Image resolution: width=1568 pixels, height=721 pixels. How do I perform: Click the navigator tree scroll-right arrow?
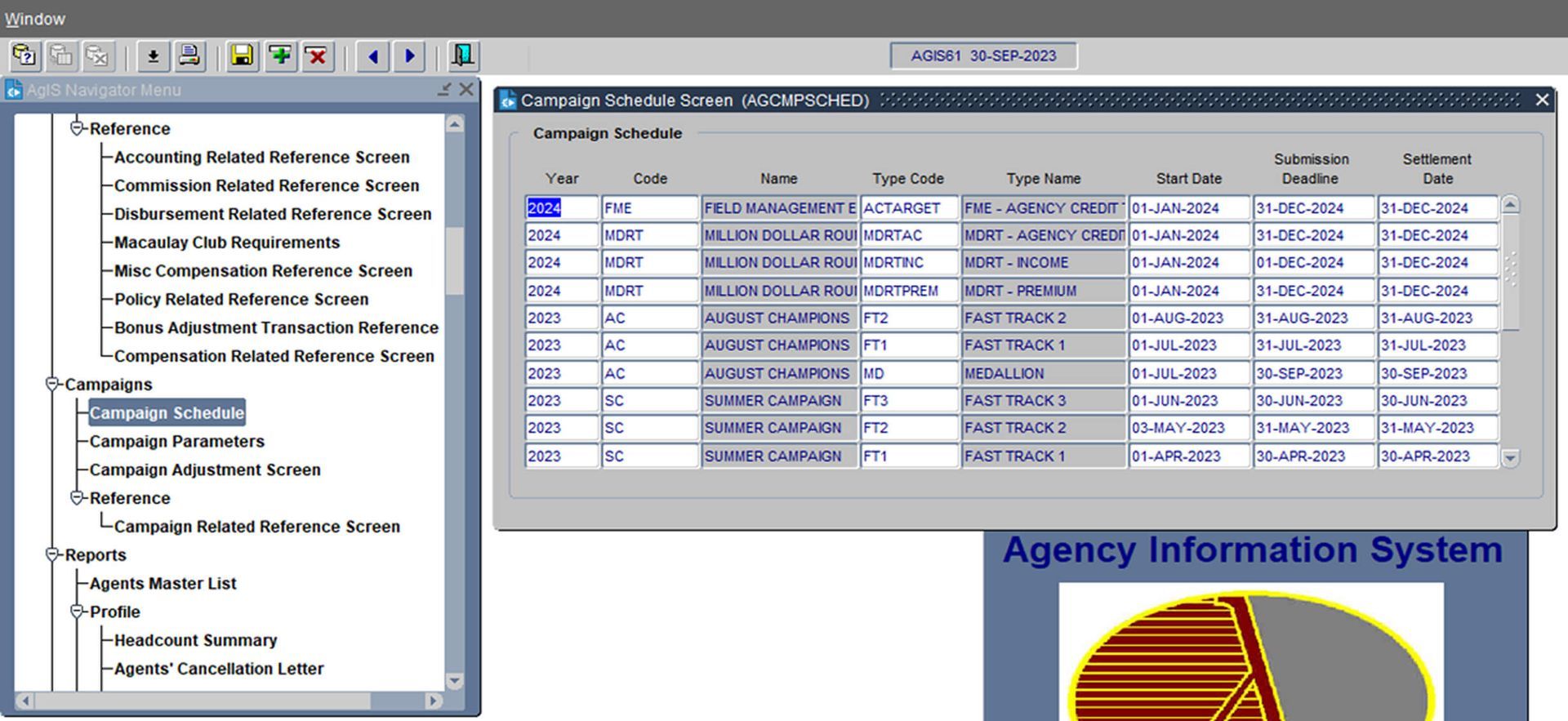point(434,701)
